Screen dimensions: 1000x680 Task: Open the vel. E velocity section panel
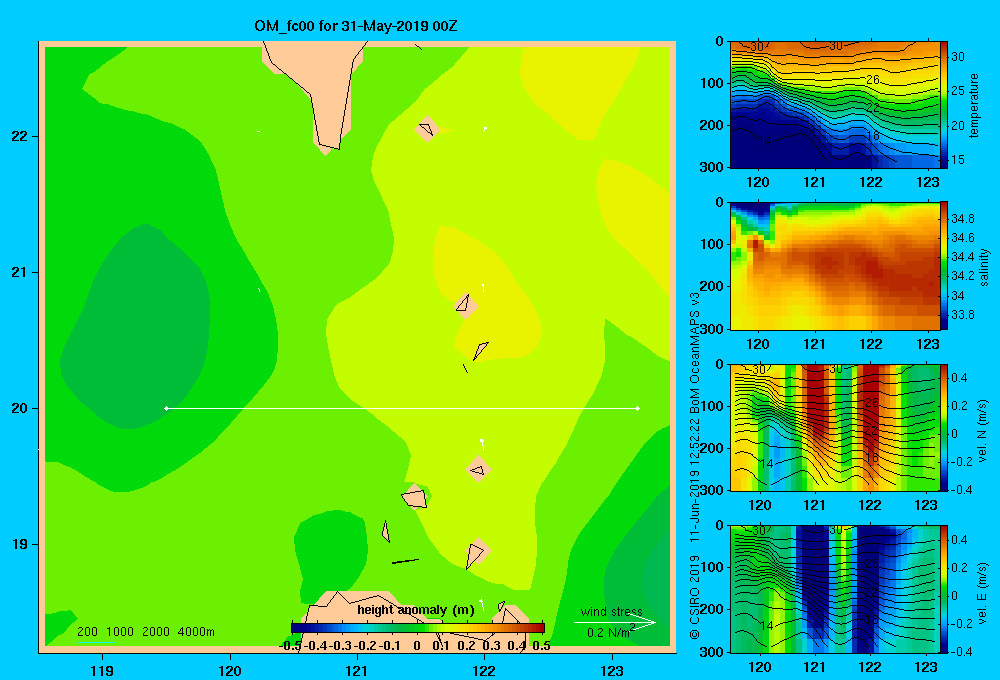point(835,589)
